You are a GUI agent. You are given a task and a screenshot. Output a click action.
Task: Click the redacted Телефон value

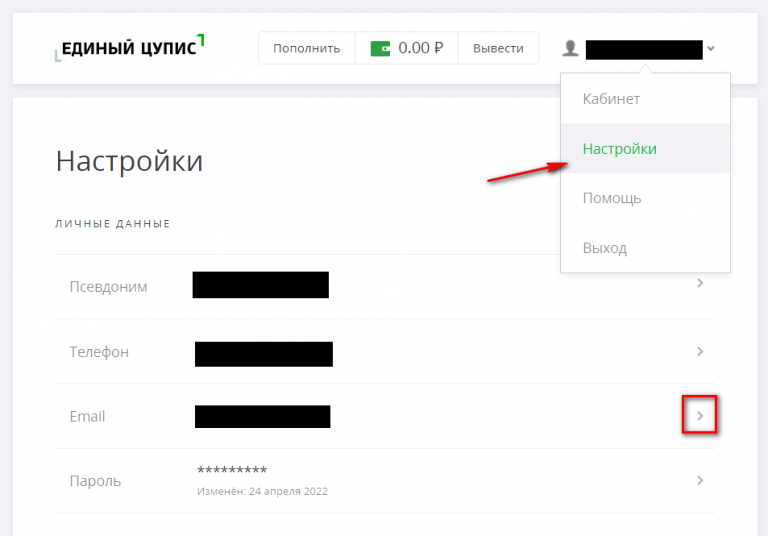point(263,353)
